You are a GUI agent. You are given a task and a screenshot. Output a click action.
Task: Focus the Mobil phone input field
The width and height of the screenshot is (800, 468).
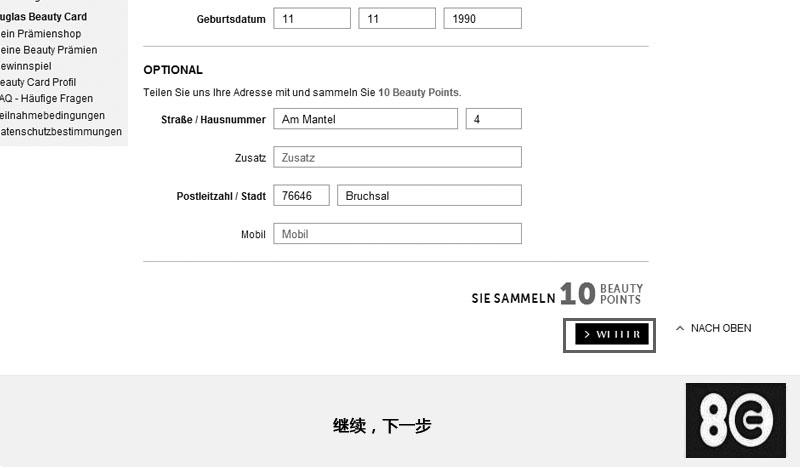coord(397,234)
